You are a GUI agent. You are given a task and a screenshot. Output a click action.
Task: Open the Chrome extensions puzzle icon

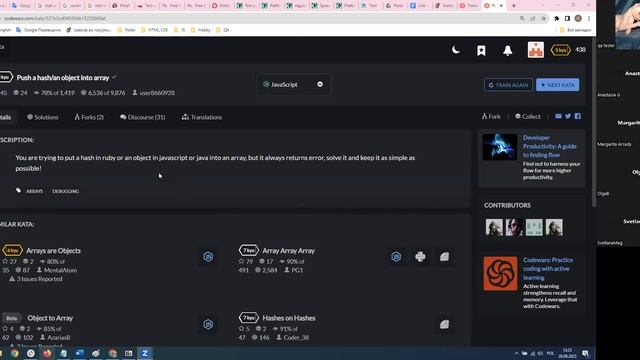click(556, 18)
